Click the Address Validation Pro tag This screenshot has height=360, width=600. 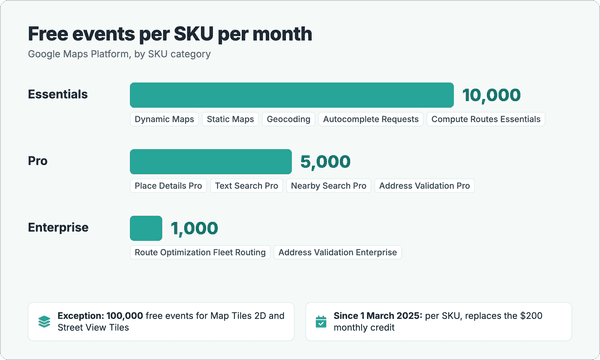coord(424,186)
